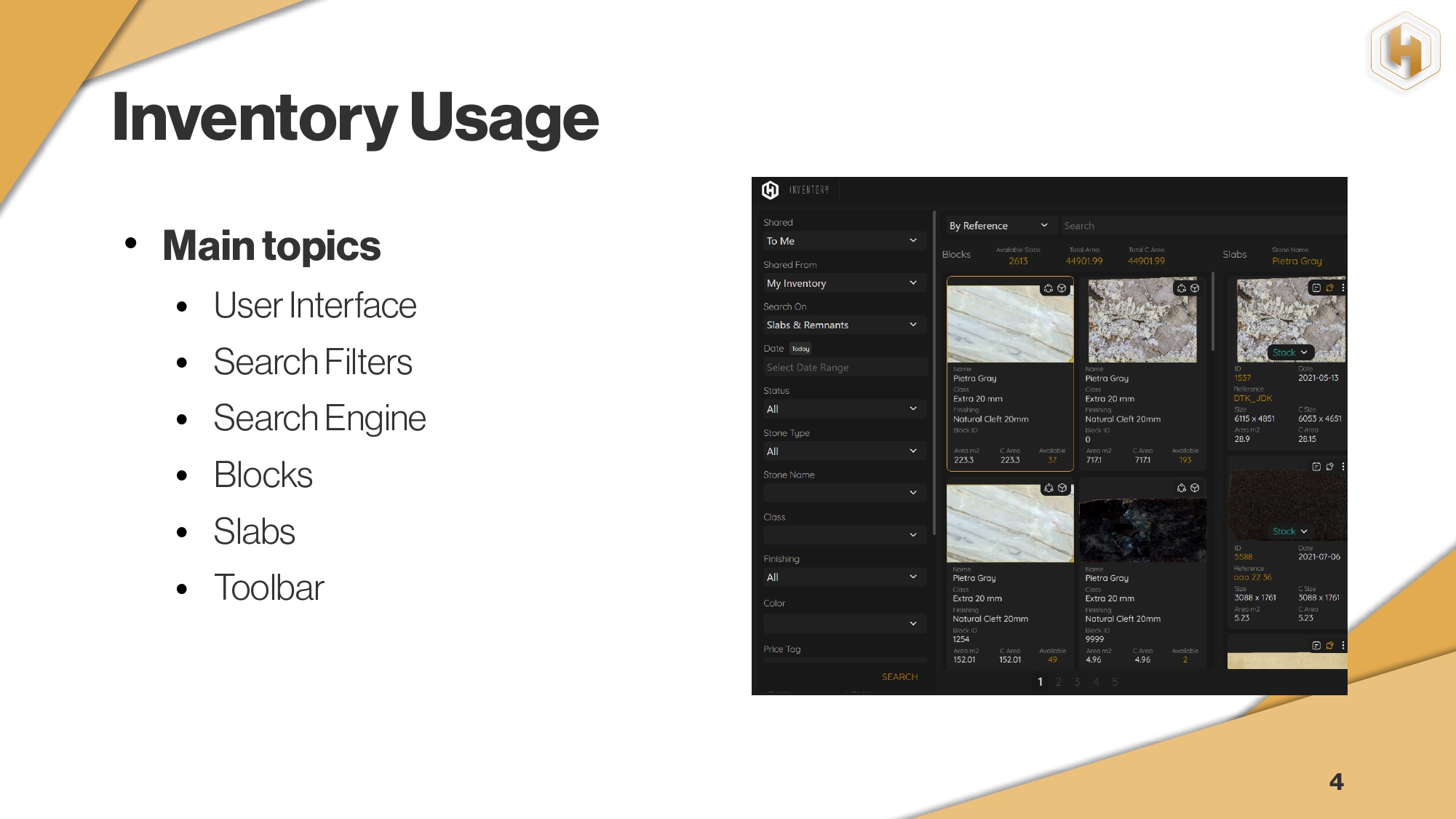The height and width of the screenshot is (819, 1456).
Task: Toggle the Today date quick filter
Action: click(800, 349)
